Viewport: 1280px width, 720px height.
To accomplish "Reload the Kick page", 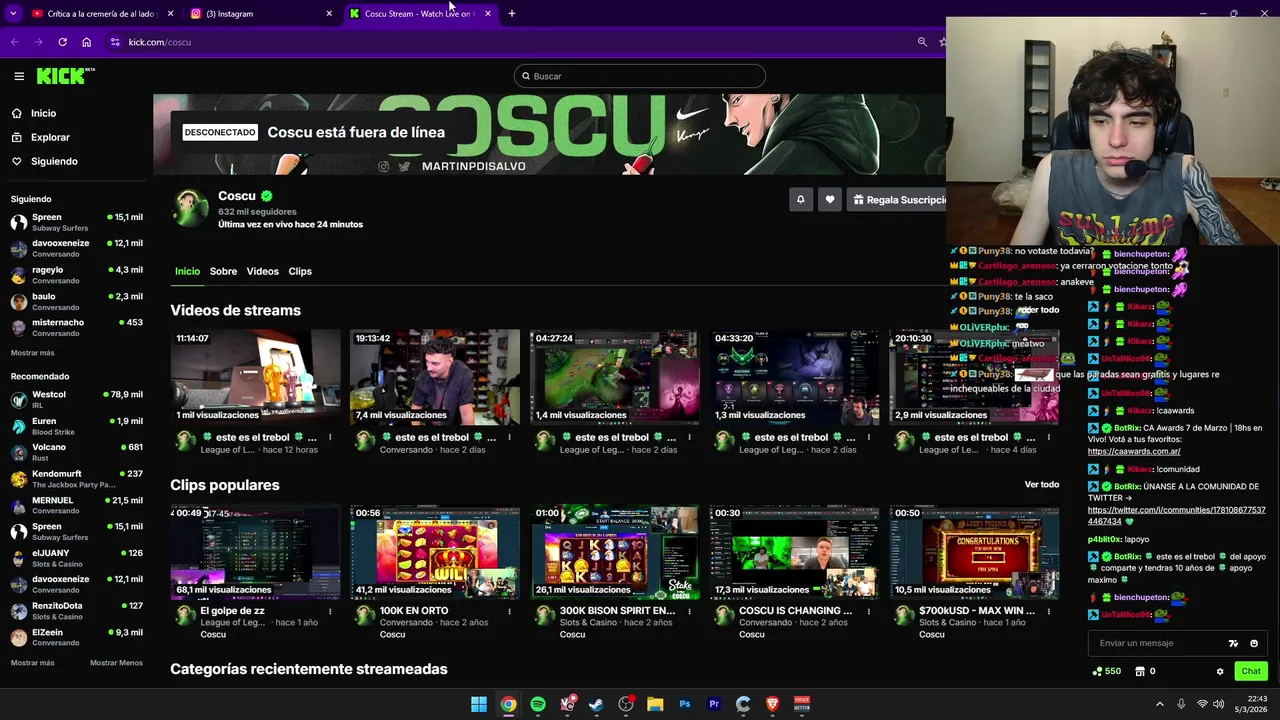I will pyautogui.click(x=62, y=42).
